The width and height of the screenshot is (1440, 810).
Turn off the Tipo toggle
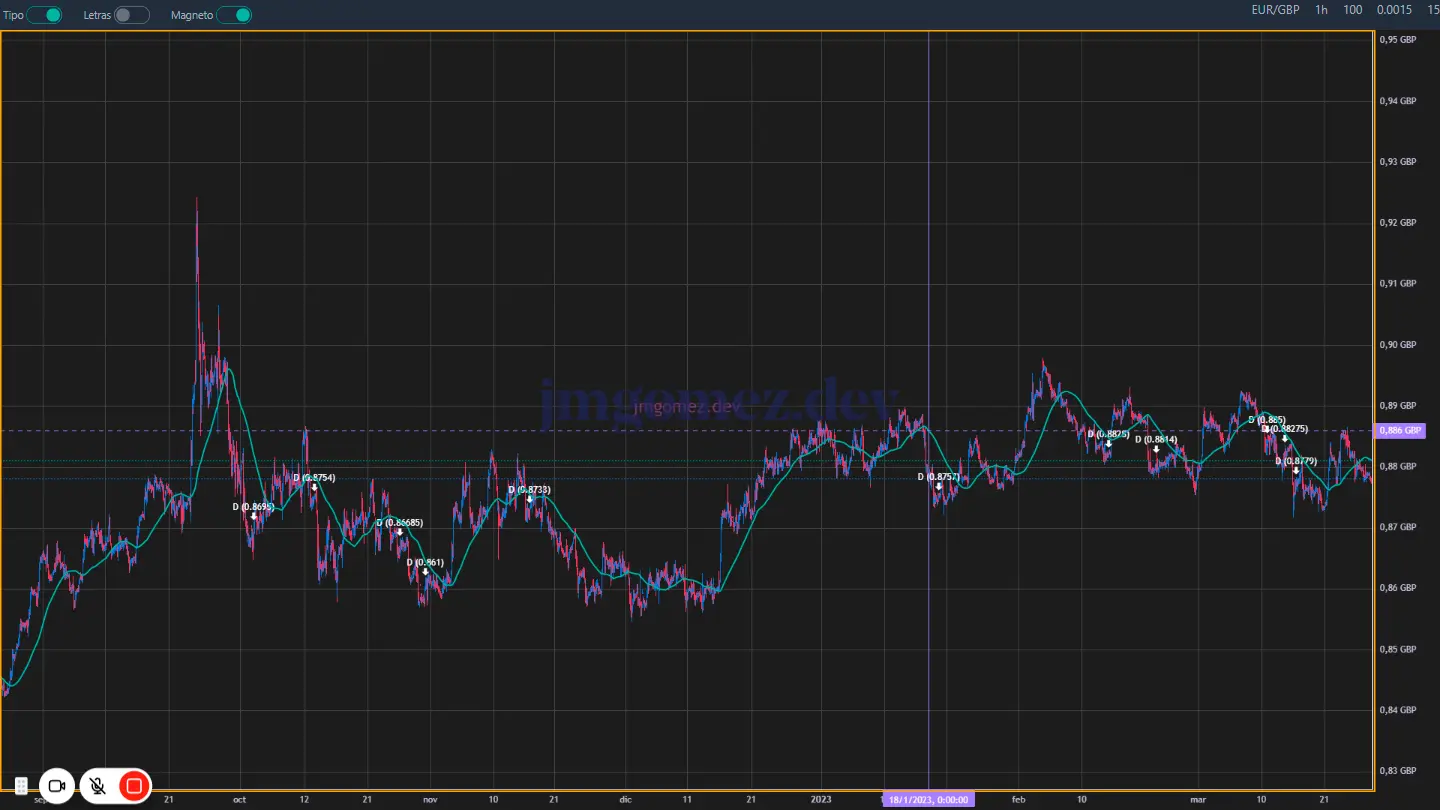[x=45, y=15]
